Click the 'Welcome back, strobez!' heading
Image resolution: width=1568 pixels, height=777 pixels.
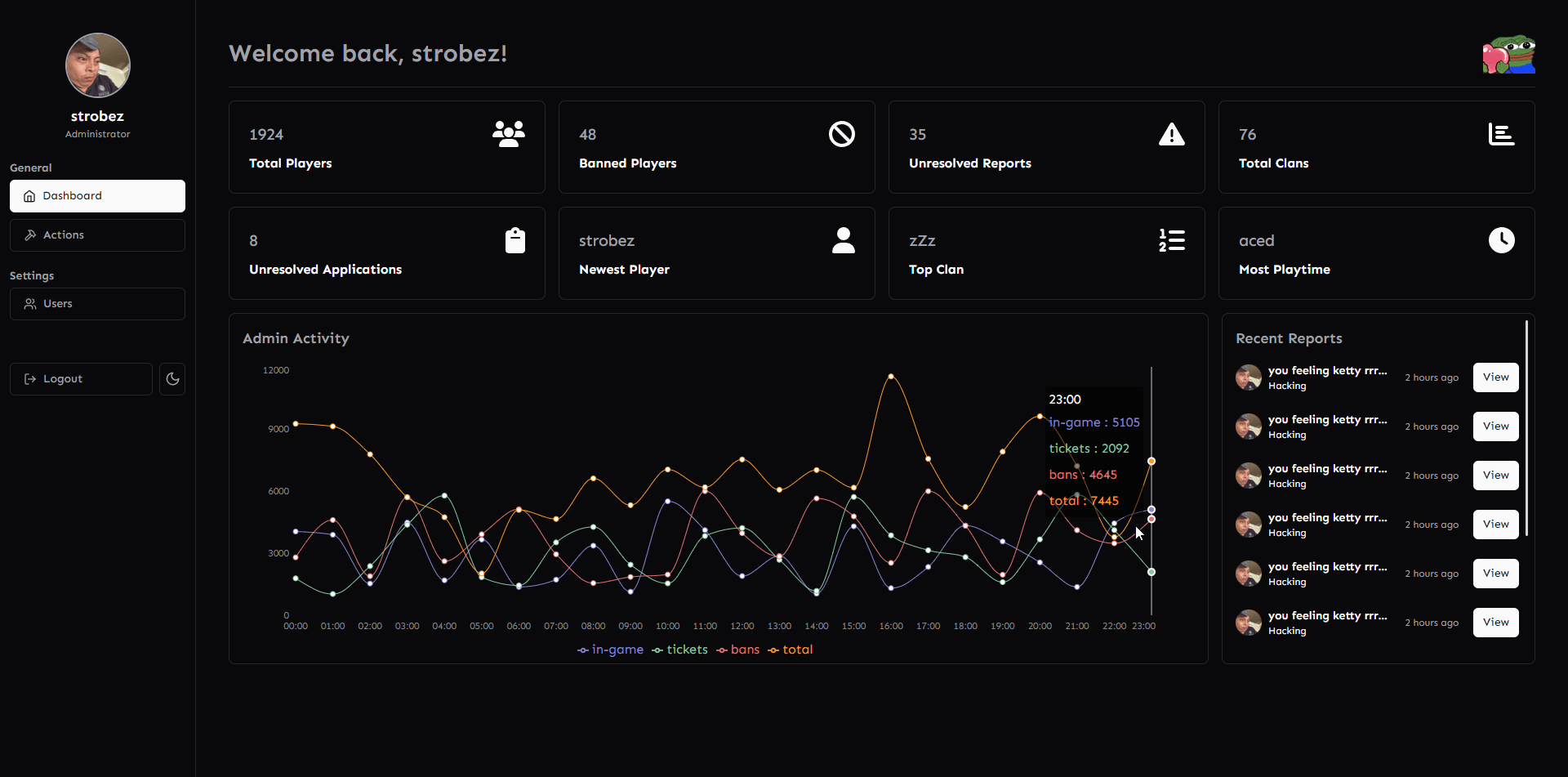(x=368, y=54)
